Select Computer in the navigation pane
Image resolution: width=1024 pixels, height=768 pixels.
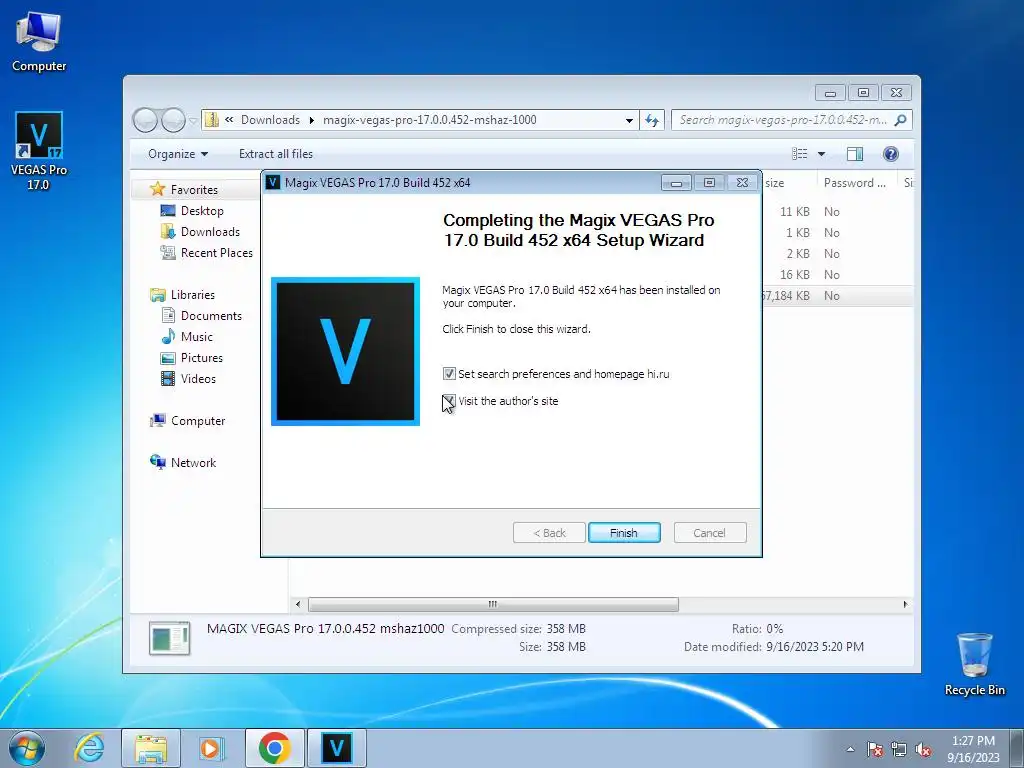[x=197, y=421]
